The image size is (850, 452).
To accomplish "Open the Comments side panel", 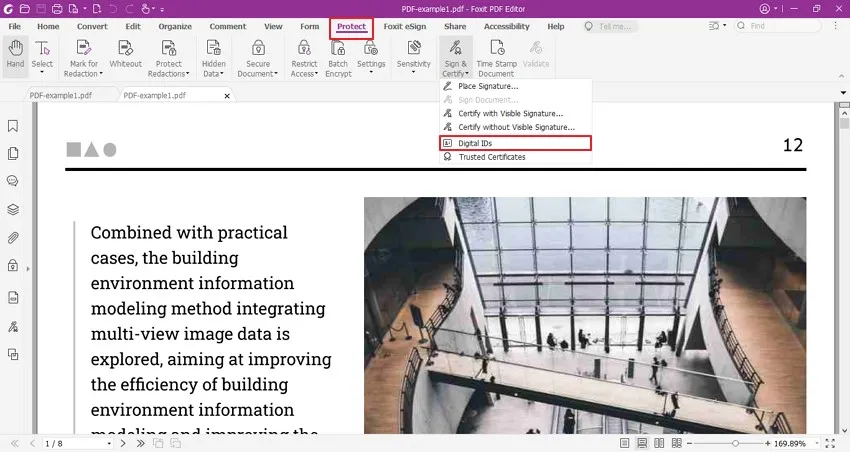I will point(13,181).
